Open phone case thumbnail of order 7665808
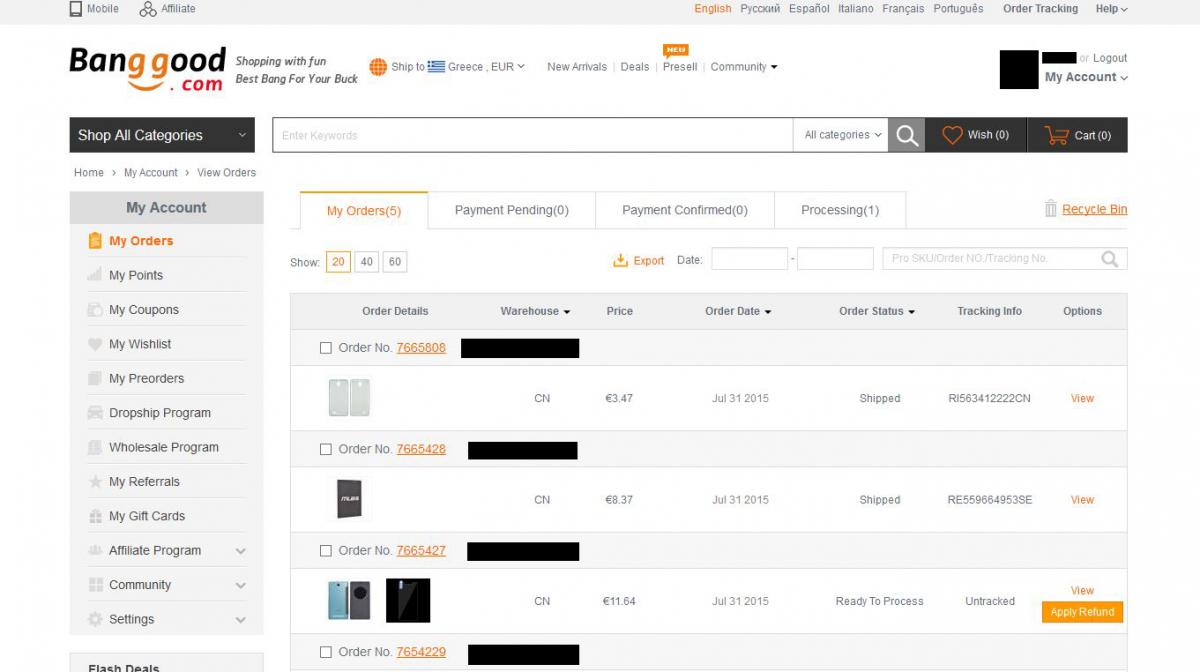 click(x=350, y=398)
